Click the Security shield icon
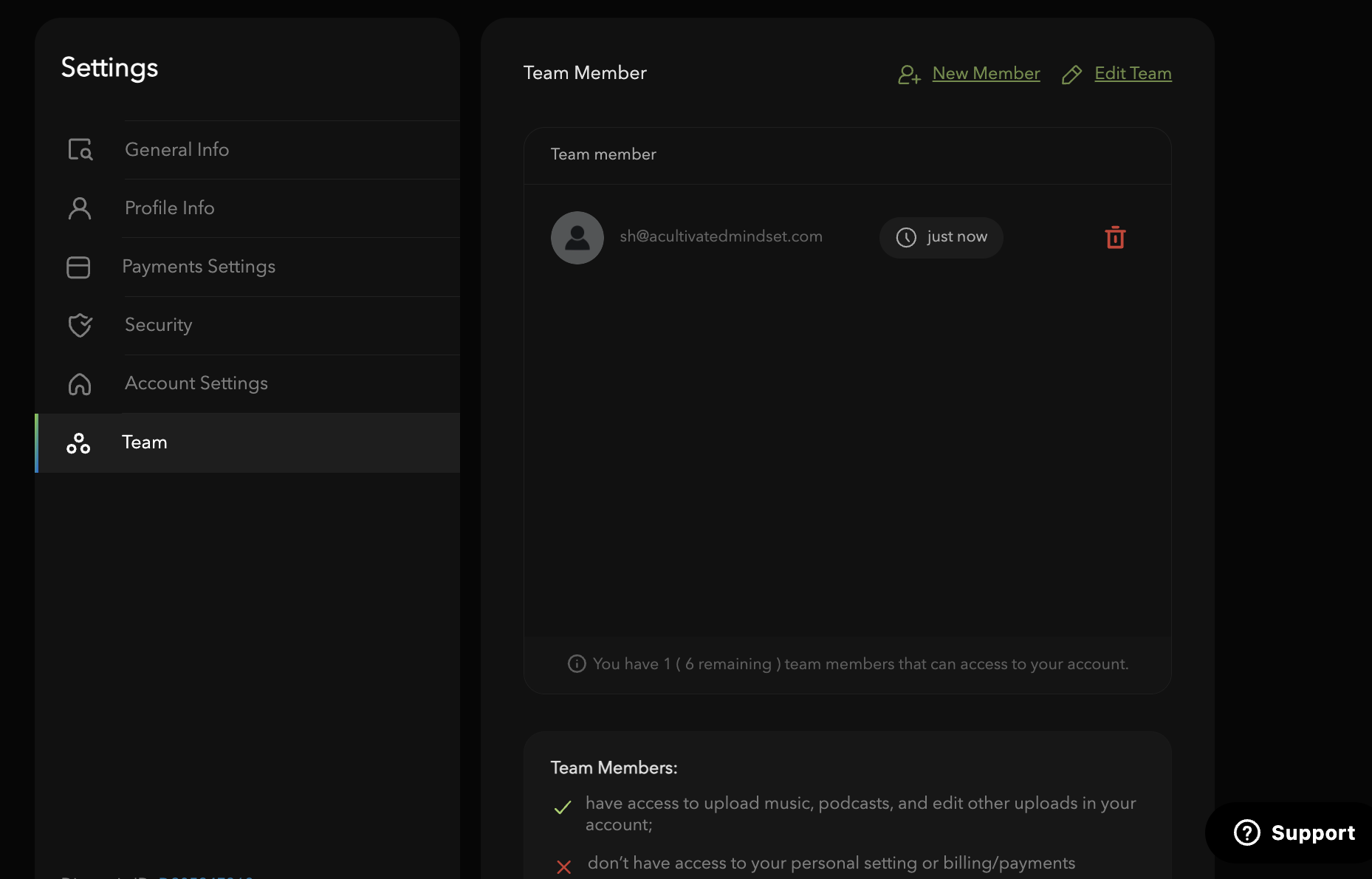 pos(80,325)
